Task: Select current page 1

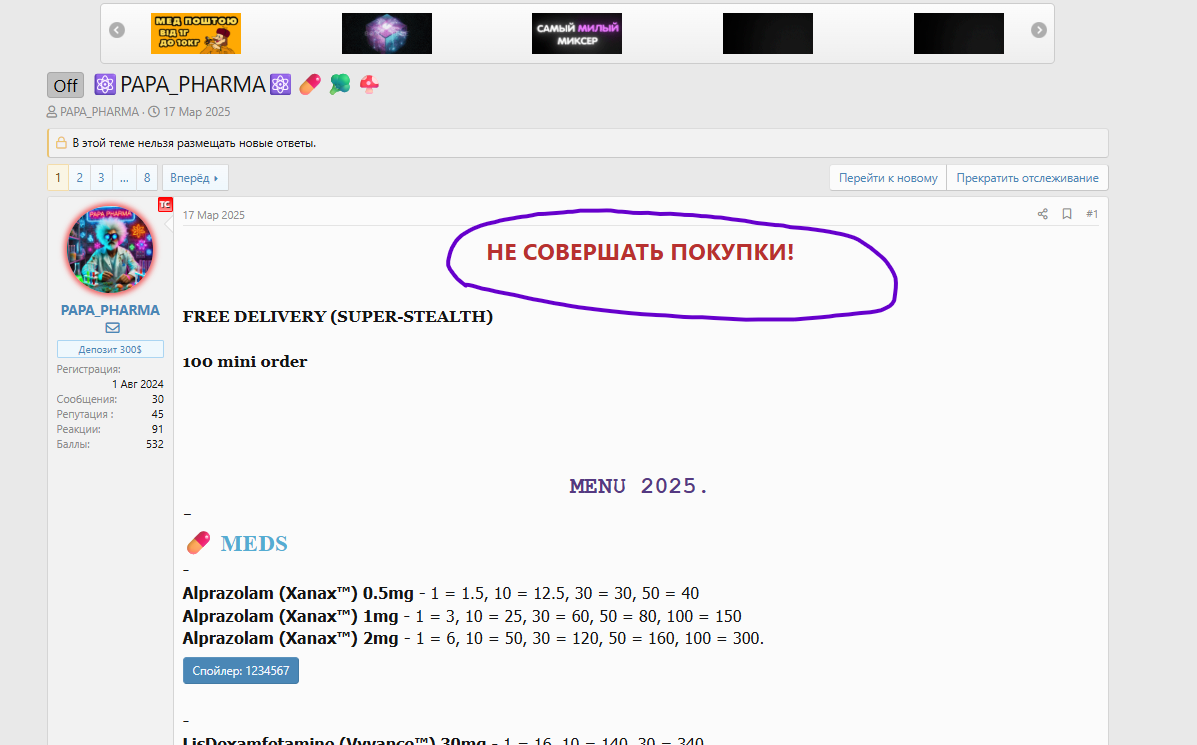Action: pos(58,178)
